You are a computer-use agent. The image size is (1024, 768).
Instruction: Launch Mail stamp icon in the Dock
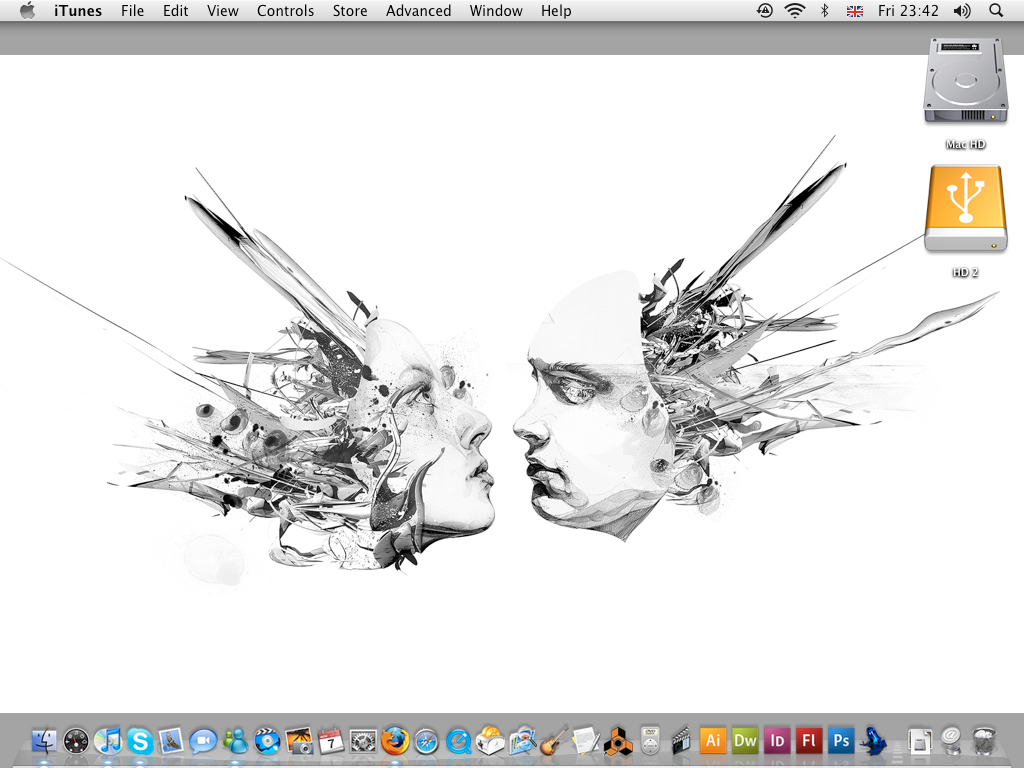click(x=172, y=741)
